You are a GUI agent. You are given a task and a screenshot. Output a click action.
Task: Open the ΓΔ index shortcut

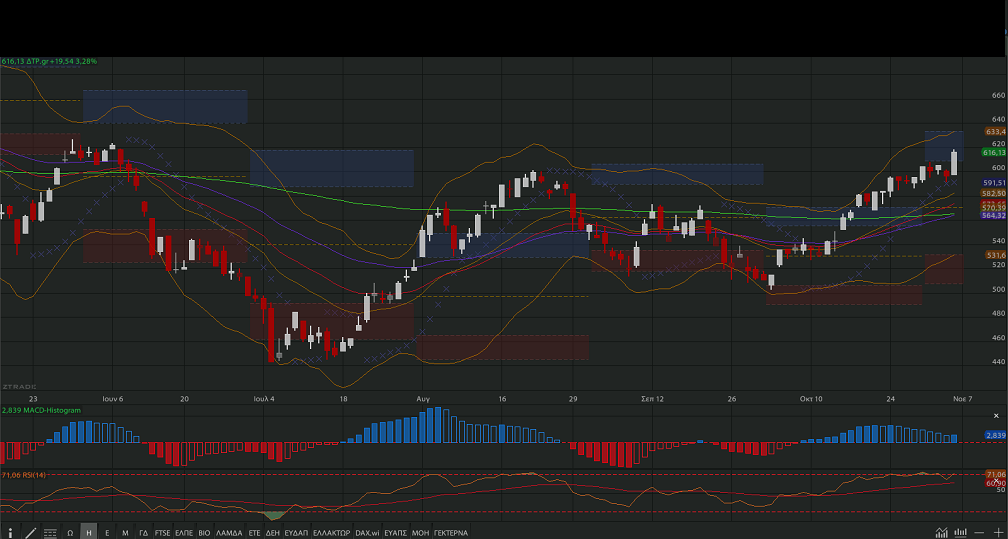tap(143, 533)
